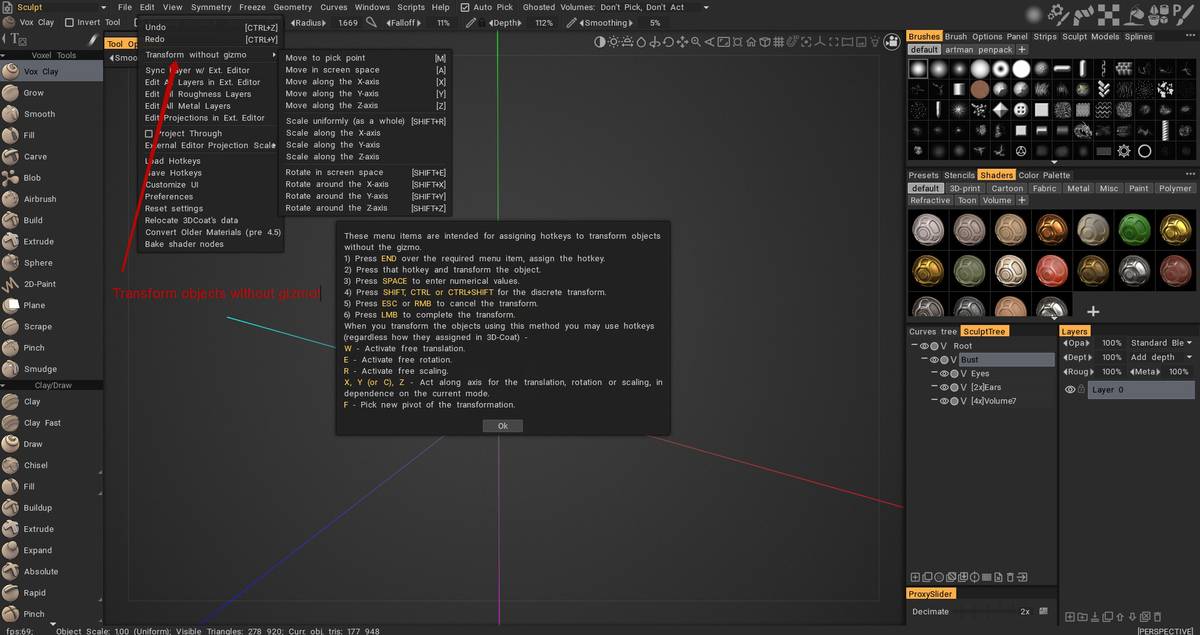
Task: Switch to the Stencils tab
Action: (959, 175)
